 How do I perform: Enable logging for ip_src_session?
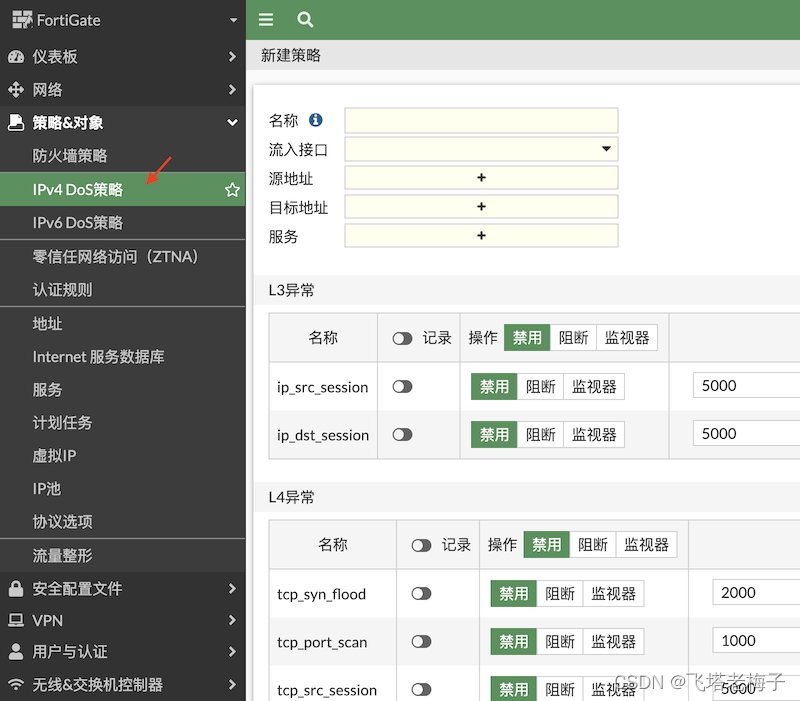[x=402, y=387]
